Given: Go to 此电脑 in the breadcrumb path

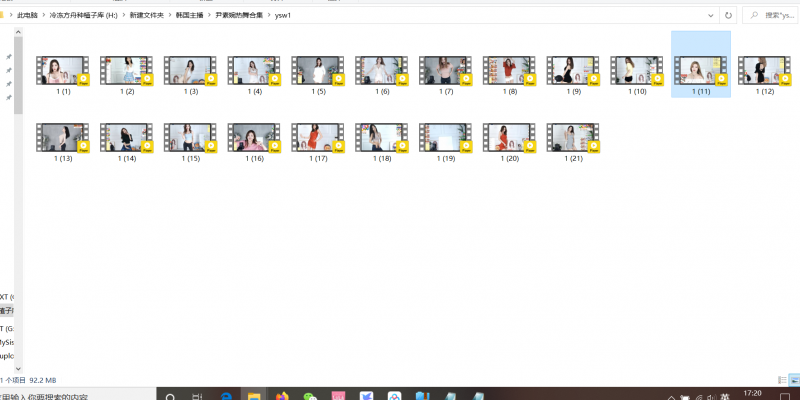Looking at the screenshot, I should coord(29,15).
